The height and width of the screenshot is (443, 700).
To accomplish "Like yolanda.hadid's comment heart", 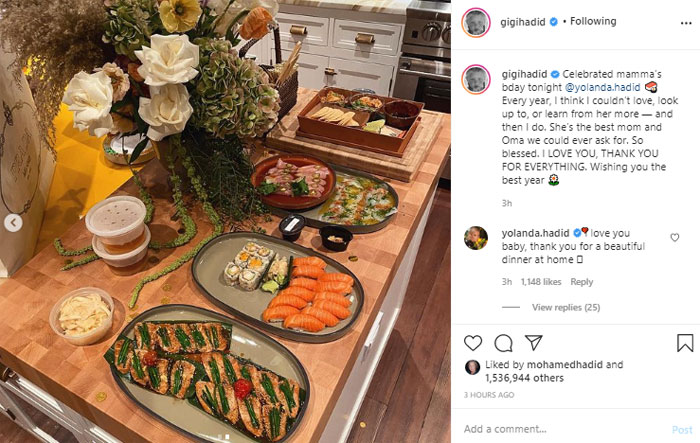I will 675,238.
